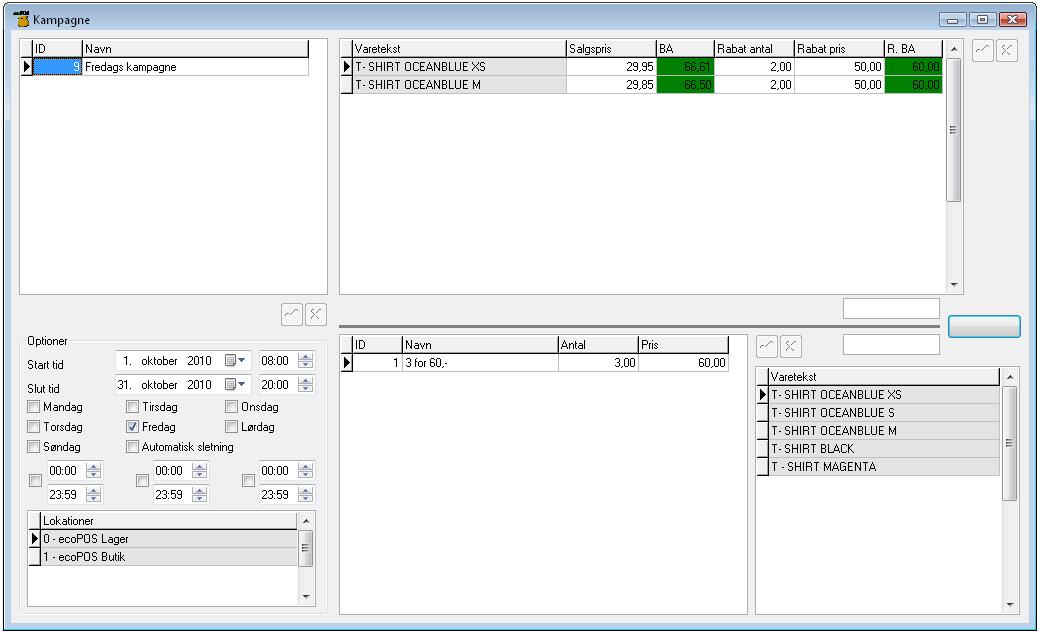Click the X icon right of the offer grid
The height and width of the screenshot is (633, 1039).
pos(791,346)
